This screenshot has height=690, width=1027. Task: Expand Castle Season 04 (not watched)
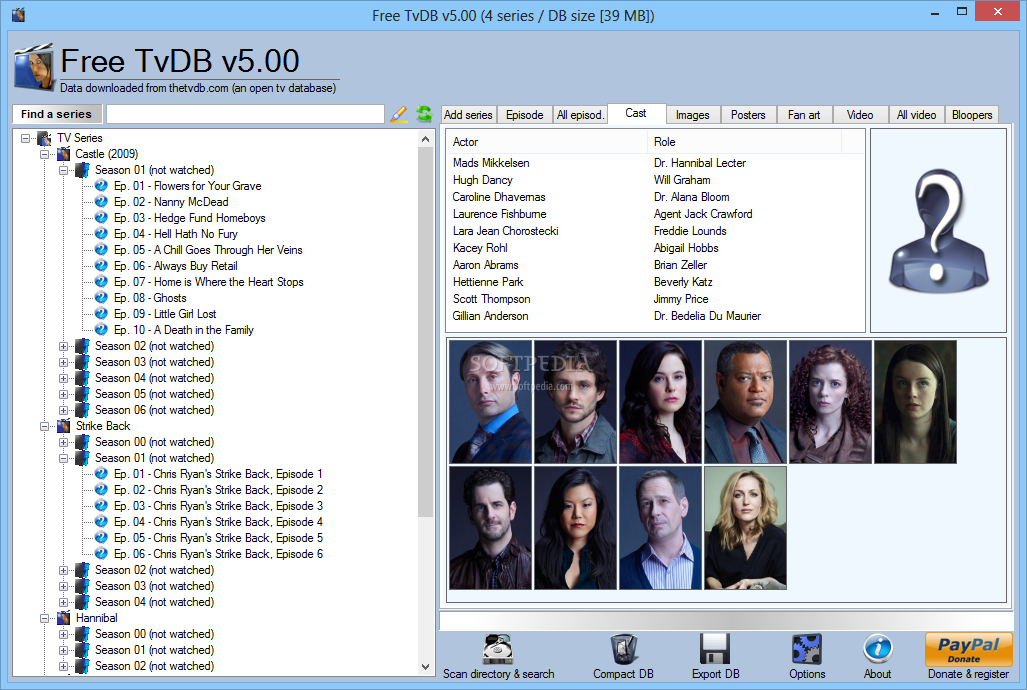[x=64, y=379]
